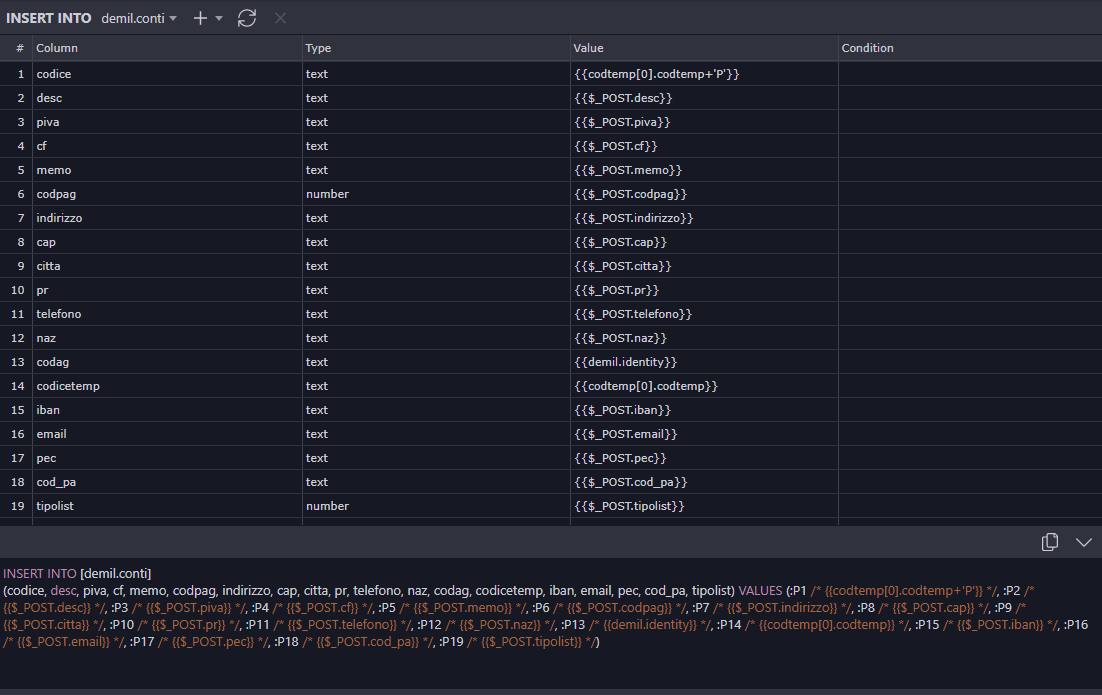The width and height of the screenshot is (1102, 695).
Task: Select row number 19 tipolist
Action: click(x=20, y=506)
